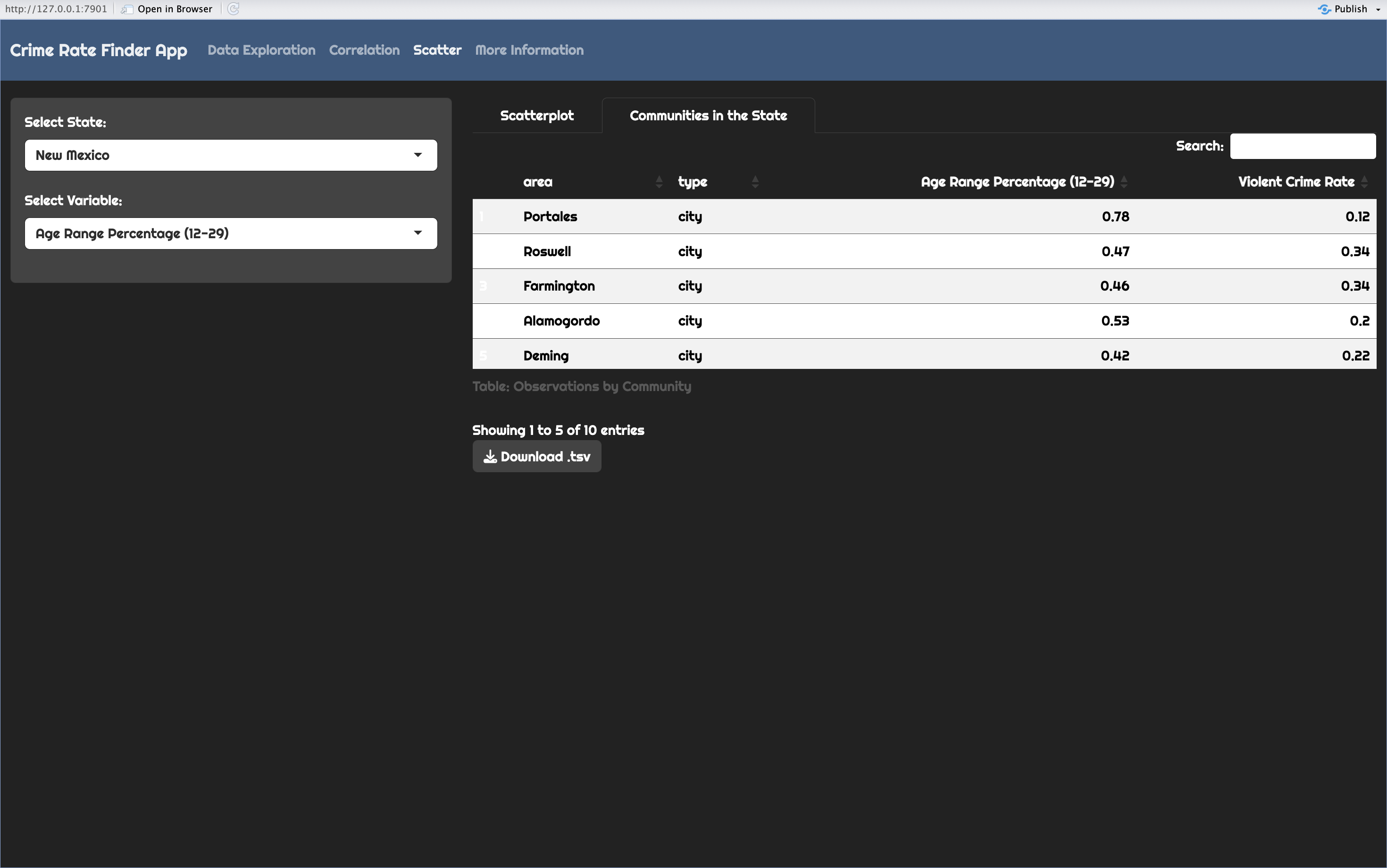Go to Data Exploration tab
Viewport: 1387px width, 868px height.
pyautogui.click(x=261, y=50)
